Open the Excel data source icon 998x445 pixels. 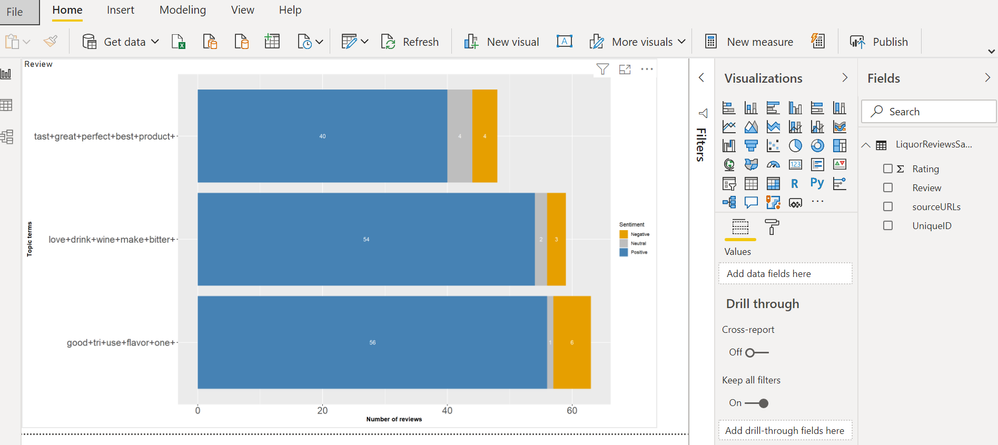tap(179, 42)
